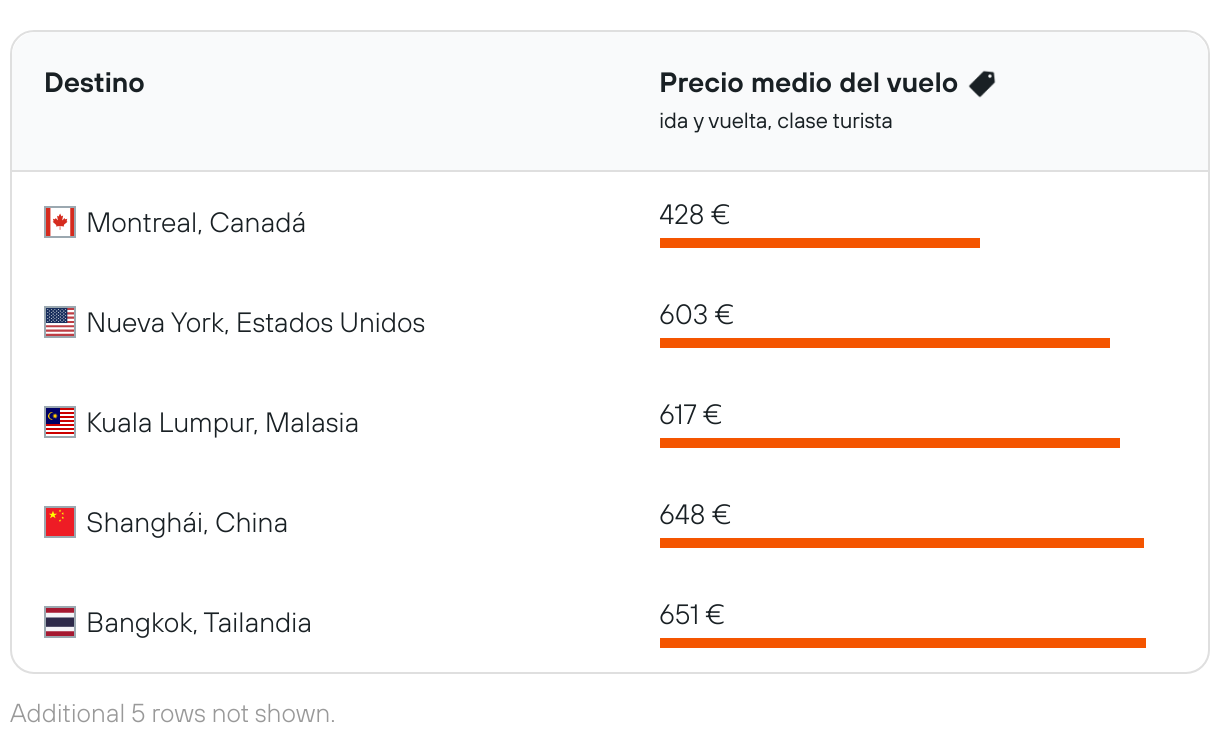Click the 'Additional 5 rows not shown' text

[172, 714]
